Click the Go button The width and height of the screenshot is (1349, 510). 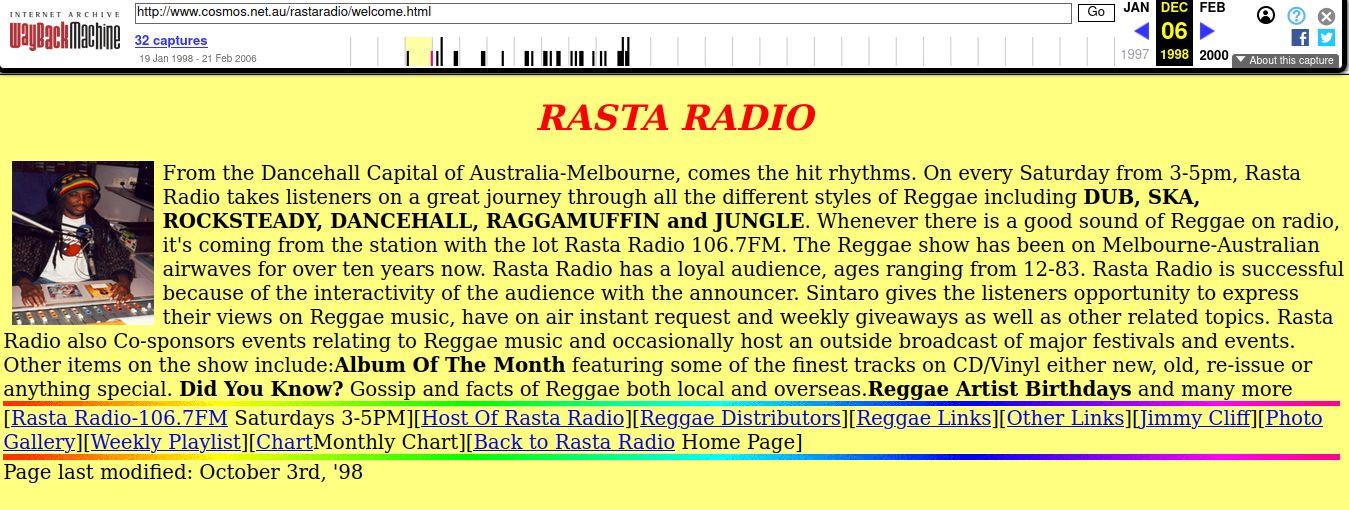(1096, 13)
